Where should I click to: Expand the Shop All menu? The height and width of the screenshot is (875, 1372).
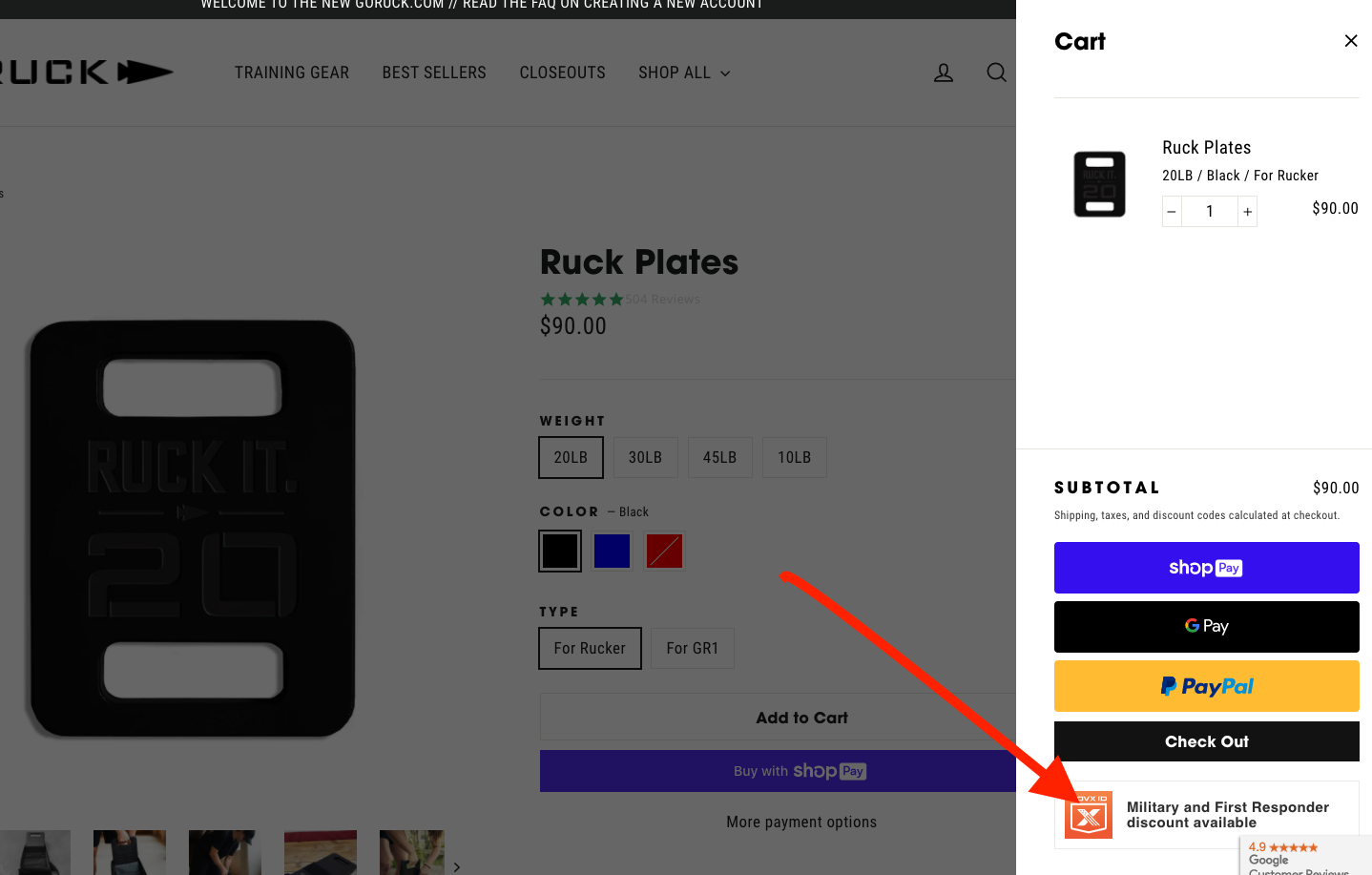[683, 73]
